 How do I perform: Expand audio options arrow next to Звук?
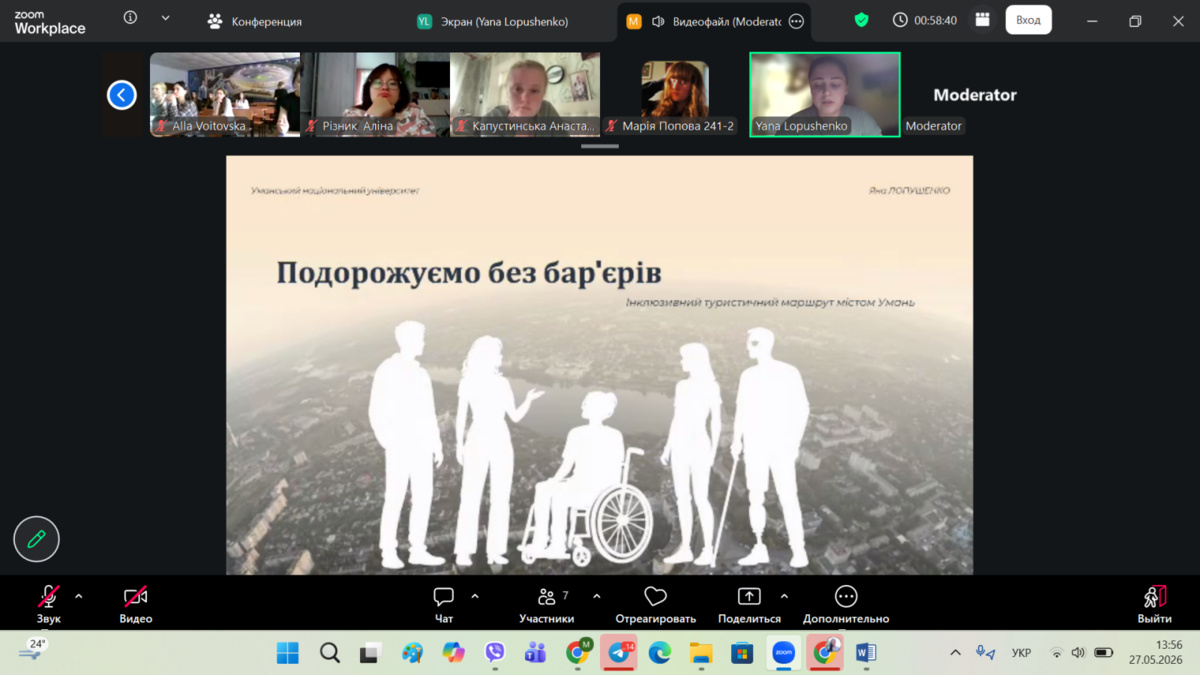(x=79, y=596)
